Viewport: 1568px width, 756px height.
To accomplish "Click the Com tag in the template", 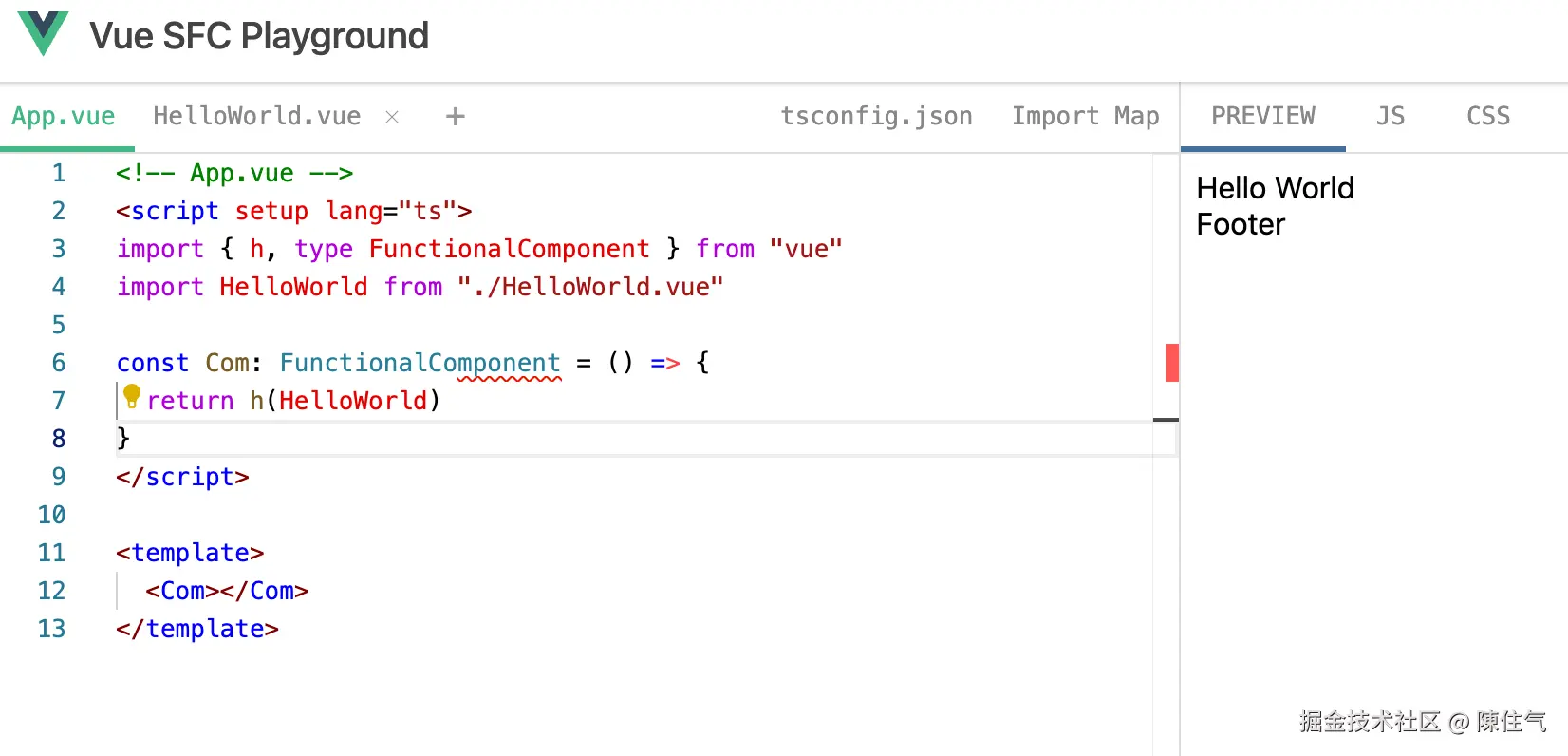I will point(183,591).
